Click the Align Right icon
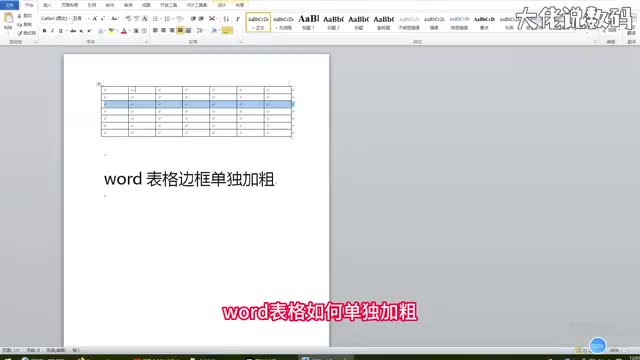 click(172, 30)
